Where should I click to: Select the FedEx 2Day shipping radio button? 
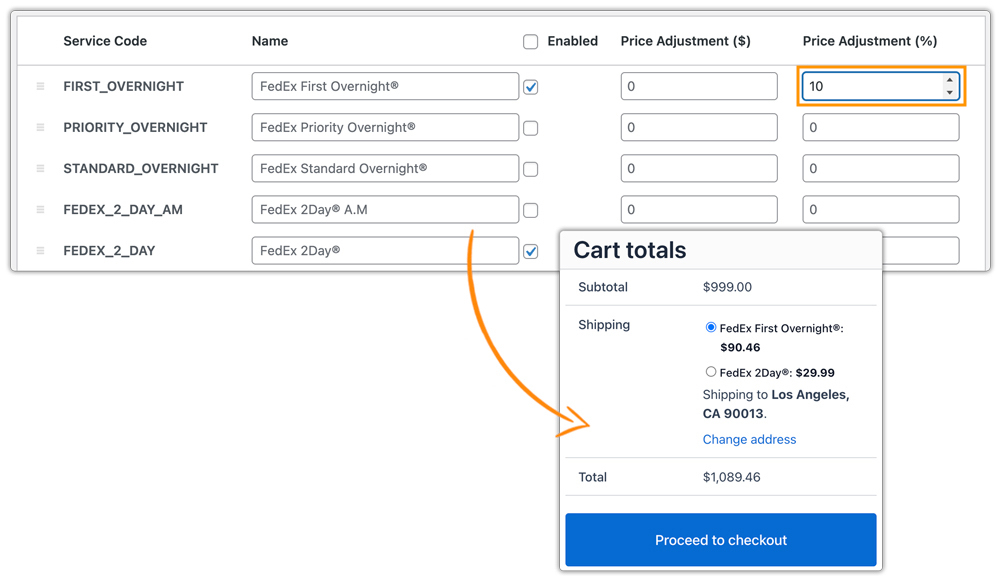click(x=711, y=372)
